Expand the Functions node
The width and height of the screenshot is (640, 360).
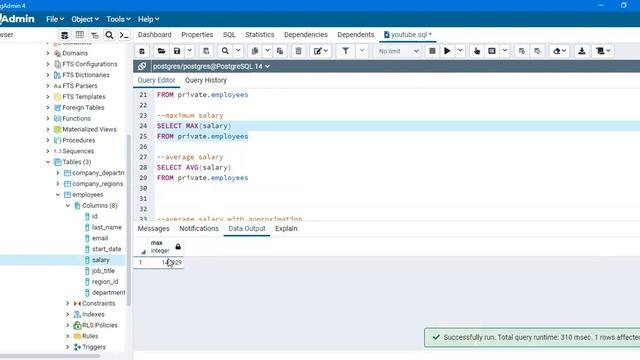[x=48, y=118]
